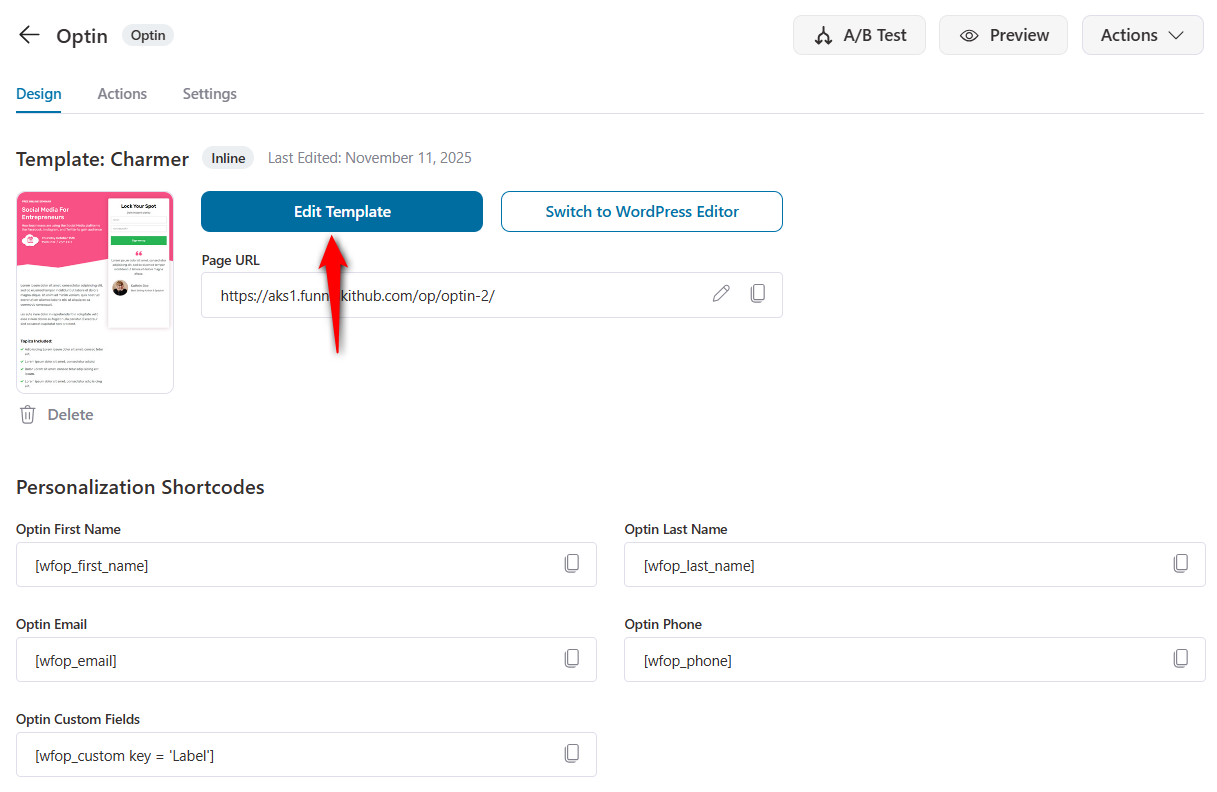Copy the Optin Custom Fields shortcode
The image size is (1217, 792).
[572, 753]
